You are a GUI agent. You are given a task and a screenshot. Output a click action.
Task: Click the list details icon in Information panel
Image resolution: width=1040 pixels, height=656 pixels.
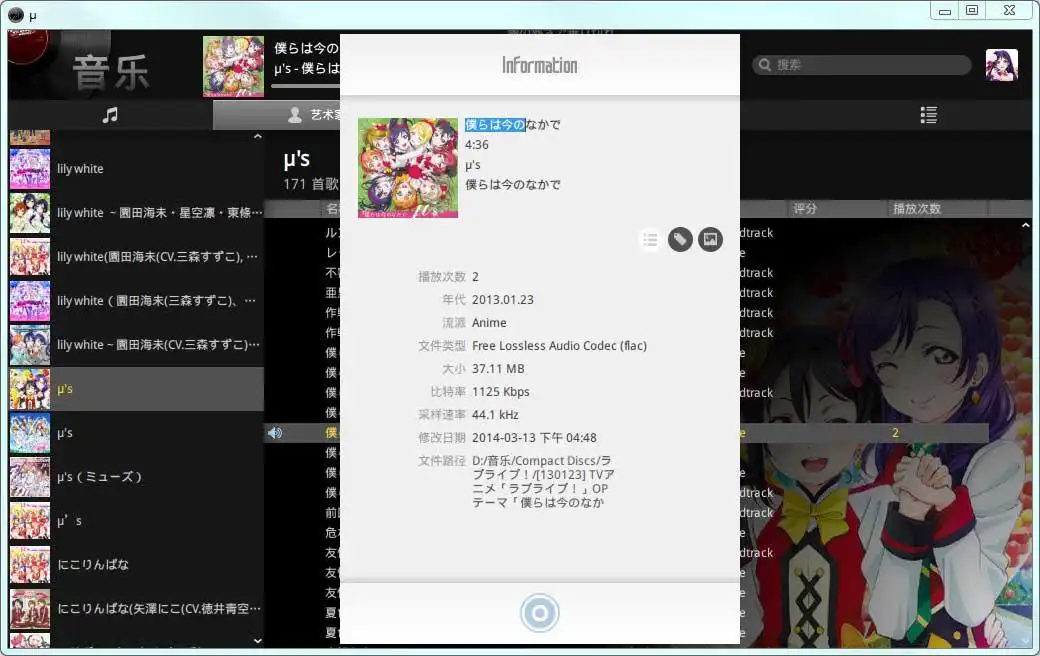tap(650, 239)
